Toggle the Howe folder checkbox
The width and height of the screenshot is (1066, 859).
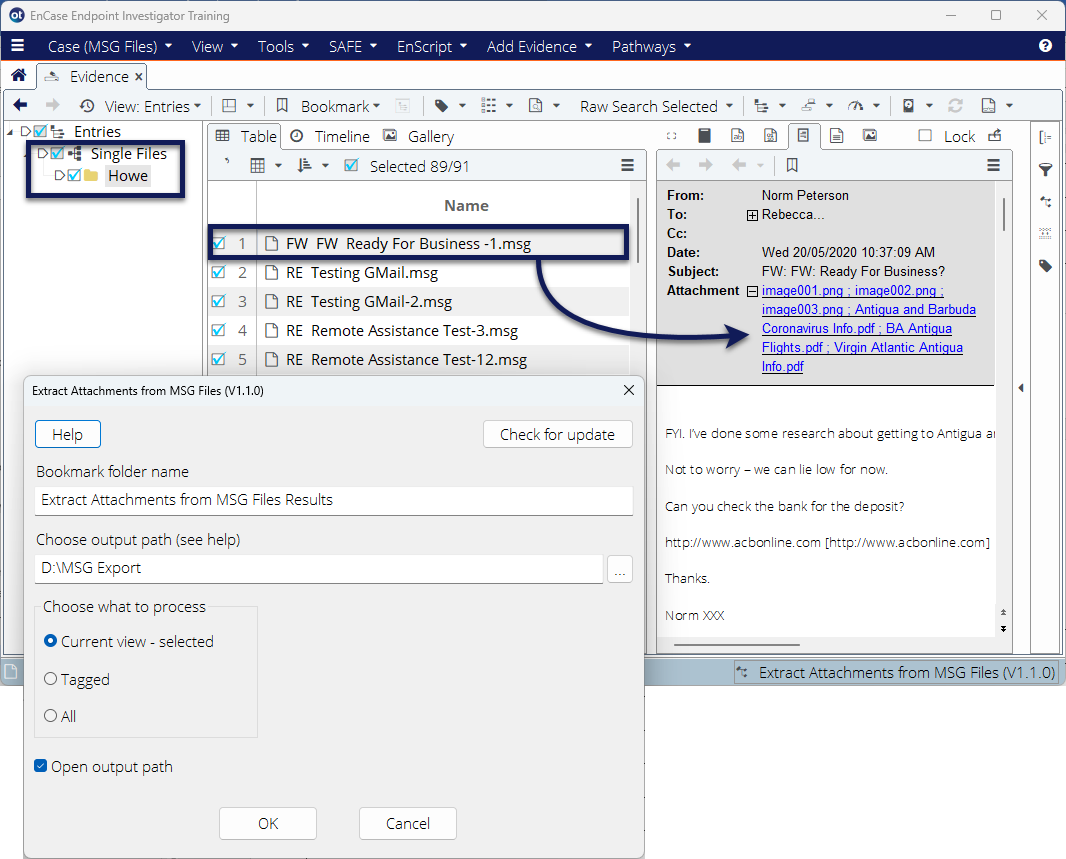point(74,175)
